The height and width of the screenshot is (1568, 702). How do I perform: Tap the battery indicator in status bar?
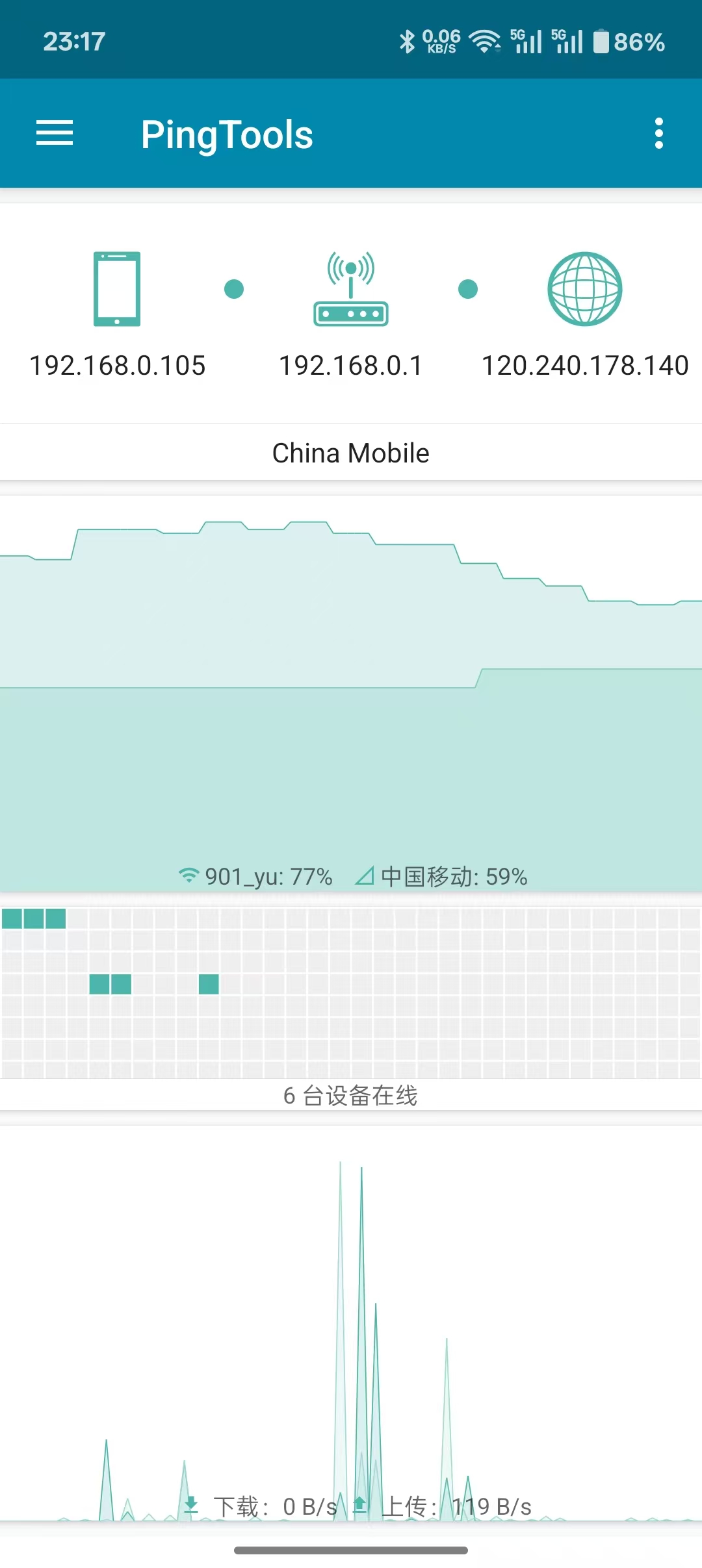click(629, 42)
